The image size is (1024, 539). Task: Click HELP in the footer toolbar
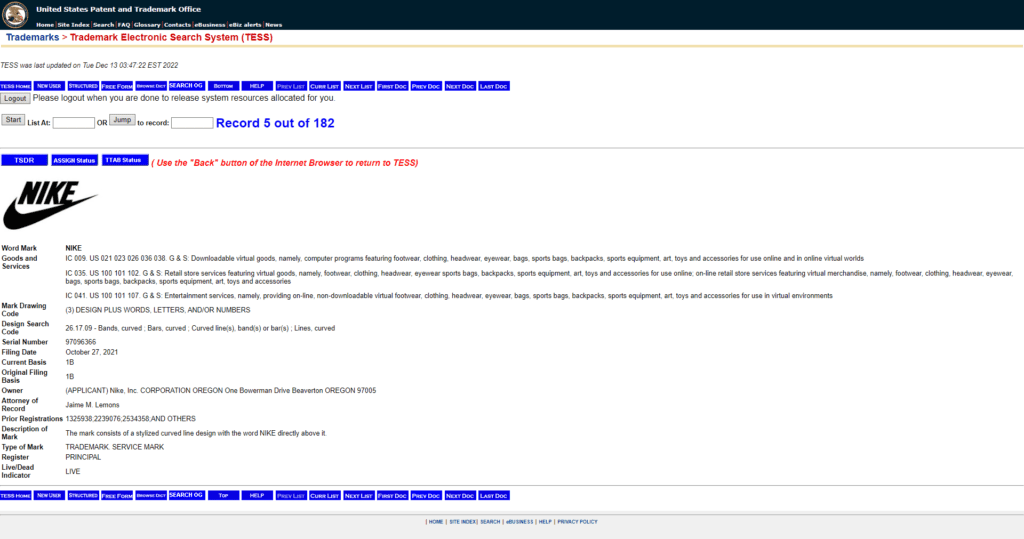257,496
